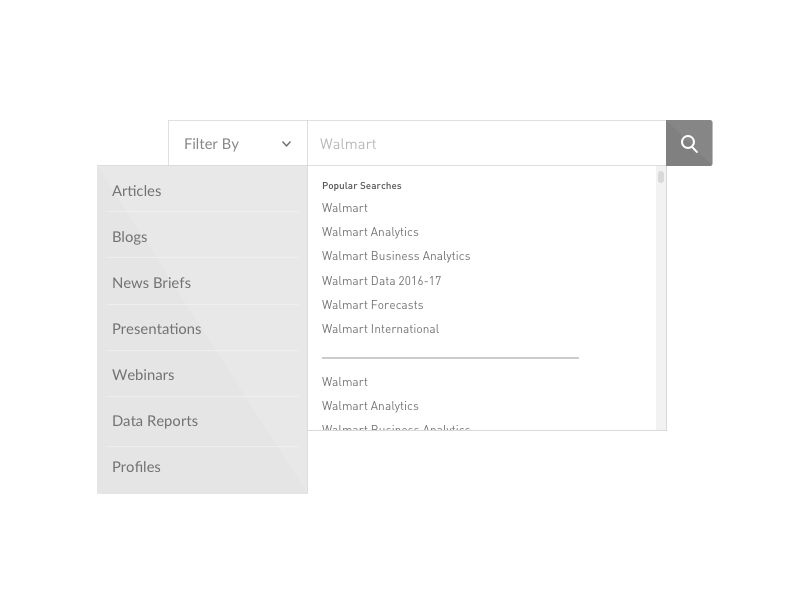Choose the Walmart Data 2016-17 suggestion
The image size is (800, 600).
point(382,281)
